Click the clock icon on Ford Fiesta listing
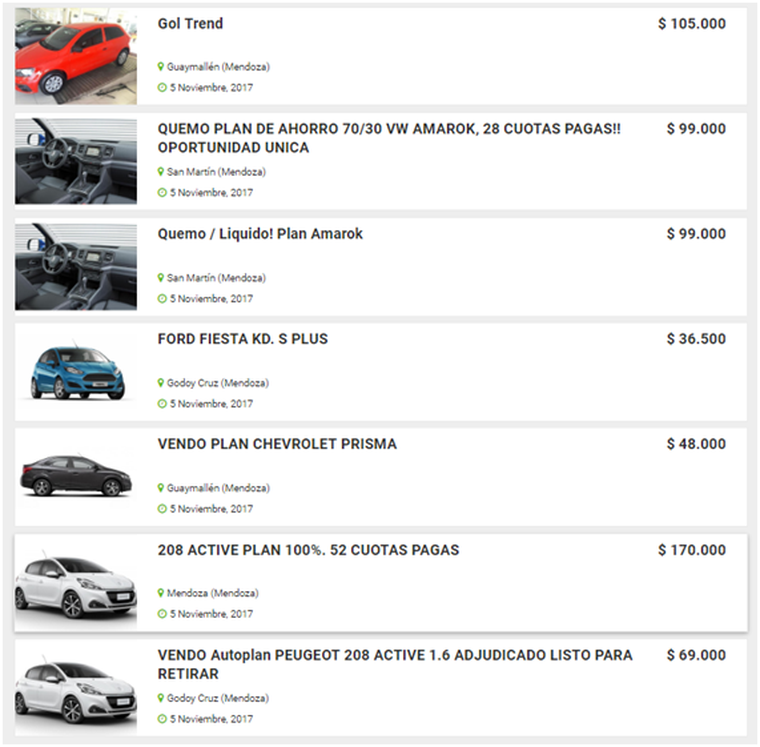The image size is (760, 747). point(162,404)
